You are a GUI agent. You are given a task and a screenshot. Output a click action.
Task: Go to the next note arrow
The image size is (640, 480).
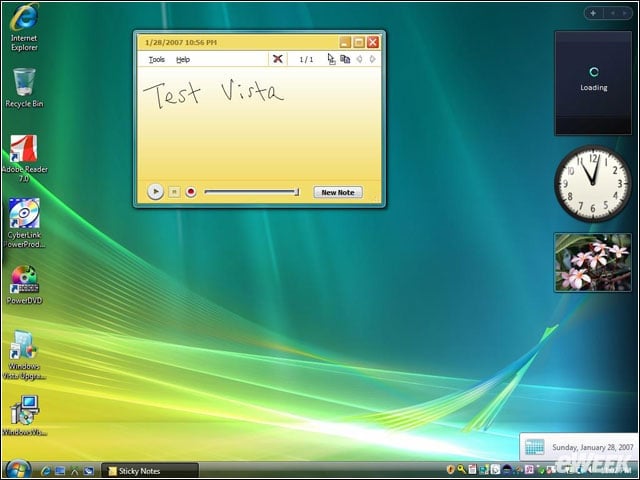372,59
